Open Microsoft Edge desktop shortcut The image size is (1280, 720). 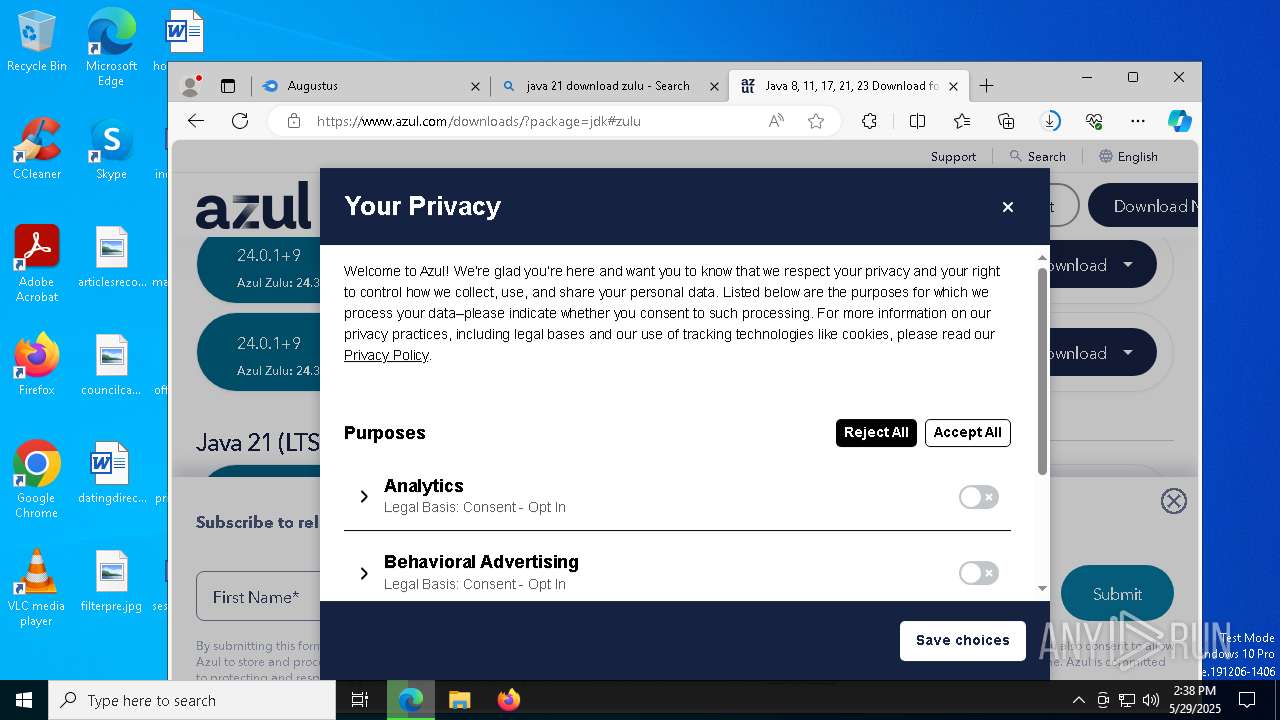tap(111, 47)
